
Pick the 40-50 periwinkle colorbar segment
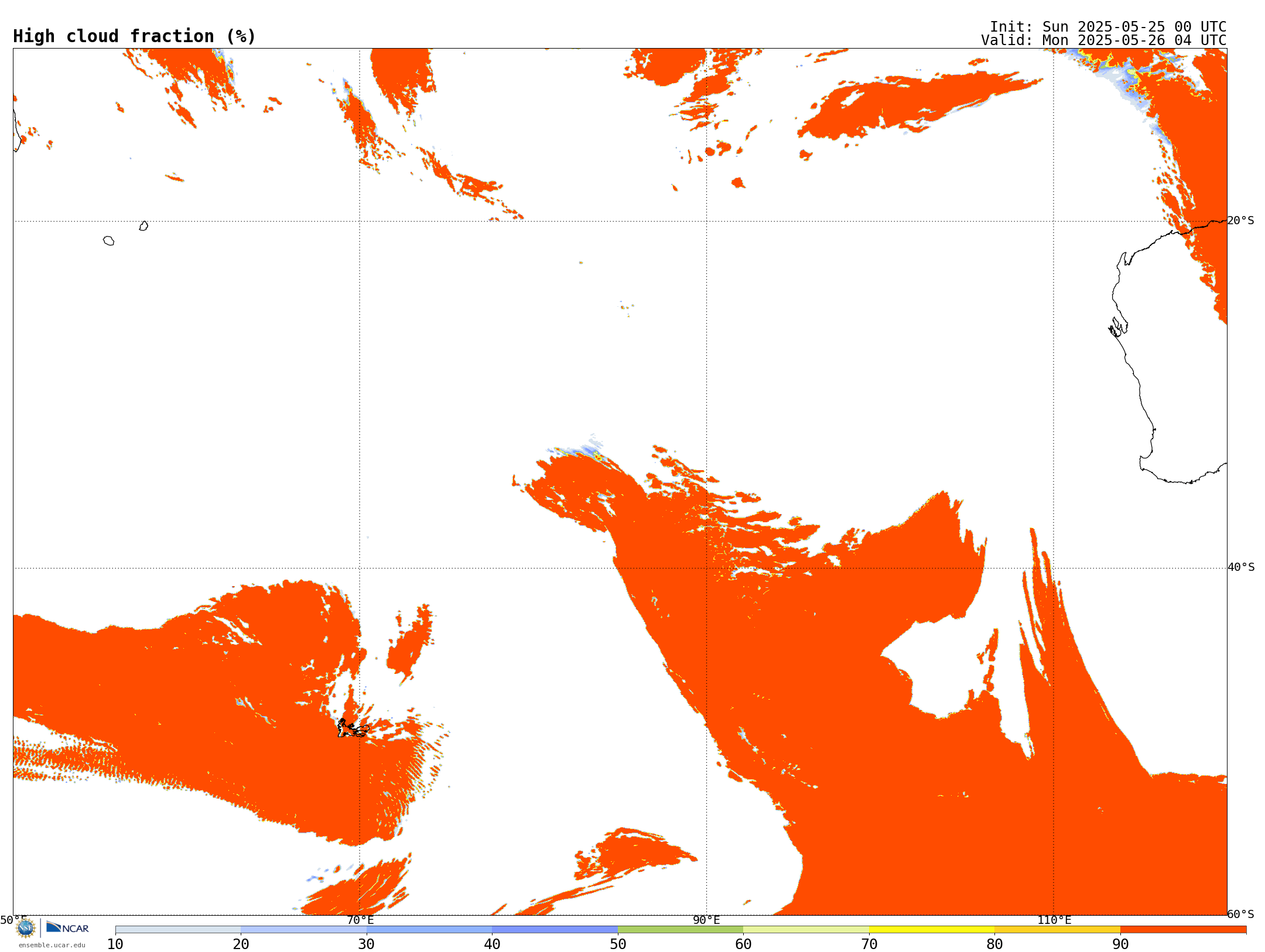(x=555, y=930)
